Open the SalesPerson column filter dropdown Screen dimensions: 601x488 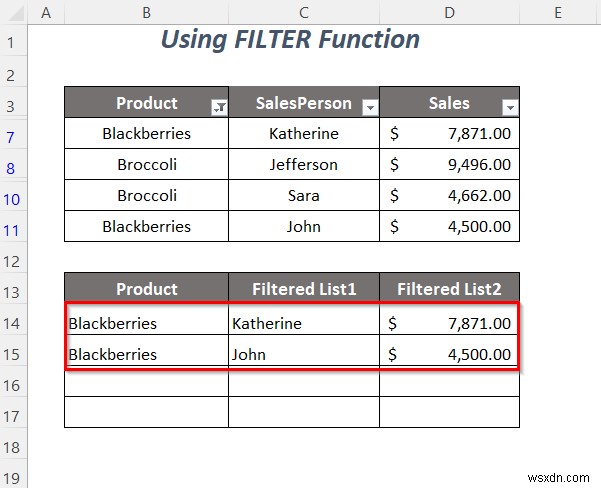[x=369, y=107]
